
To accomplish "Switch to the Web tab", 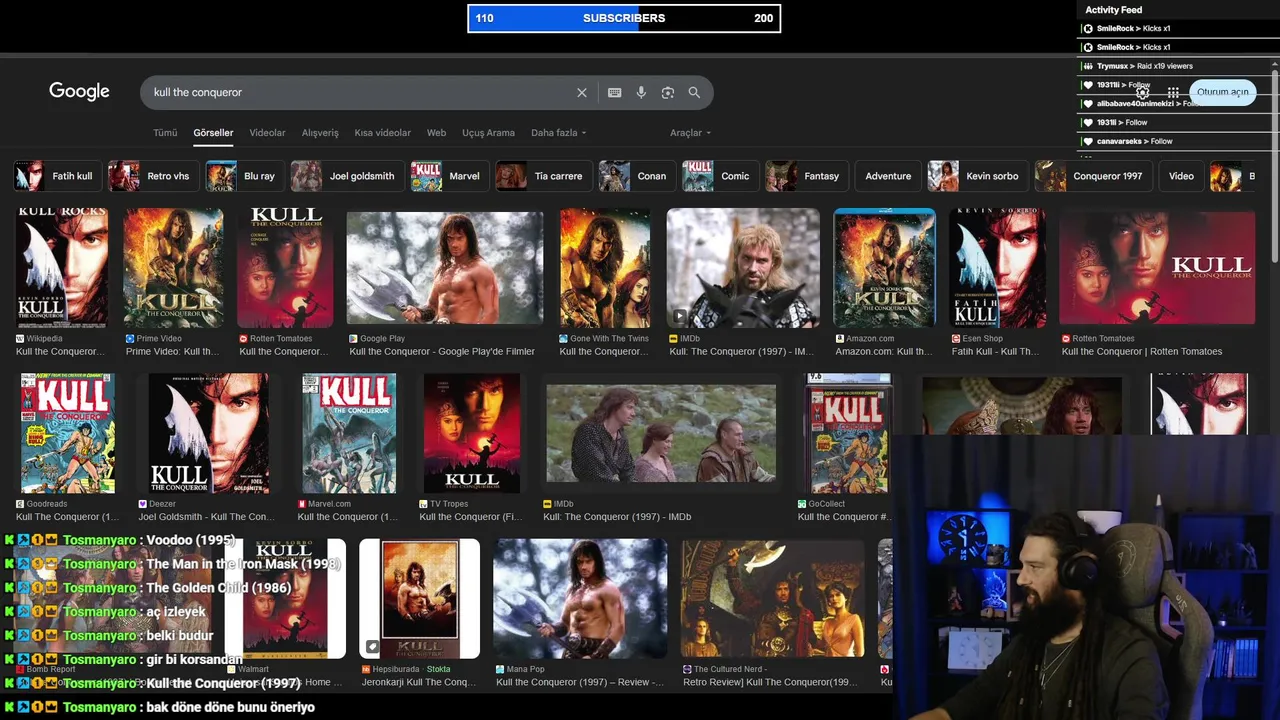I will coord(436,132).
